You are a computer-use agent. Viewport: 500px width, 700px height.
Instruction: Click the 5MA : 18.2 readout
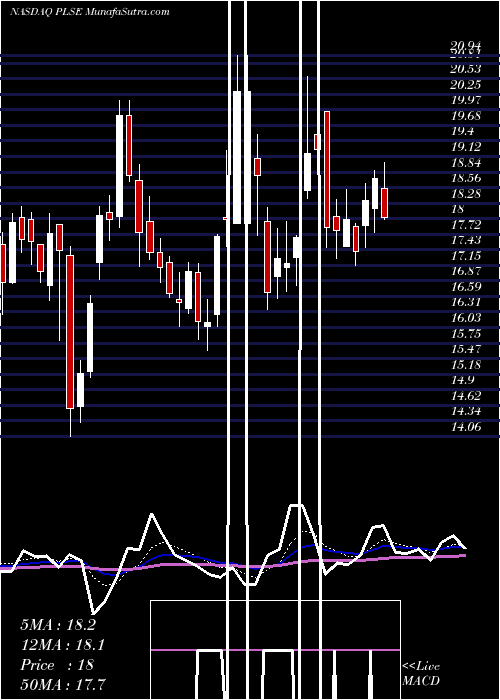(x=58, y=625)
